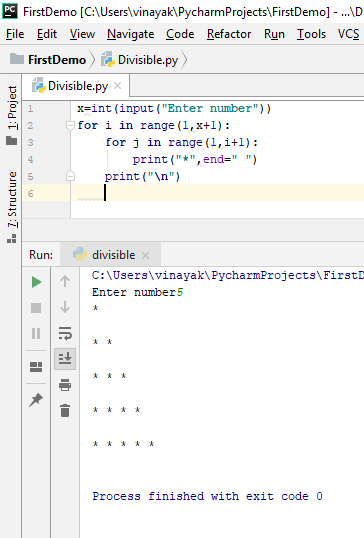
Task: Open the Navigate menu
Action: tap(130, 34)
